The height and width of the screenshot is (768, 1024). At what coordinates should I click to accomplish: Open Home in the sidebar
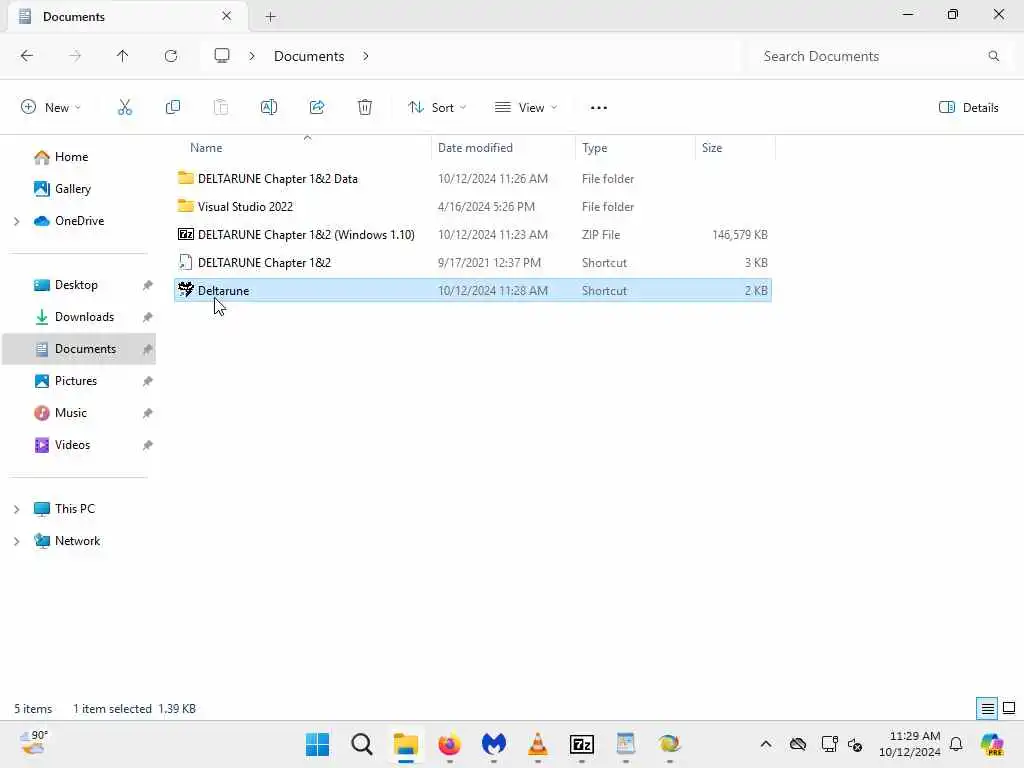[x=71, y=157]
